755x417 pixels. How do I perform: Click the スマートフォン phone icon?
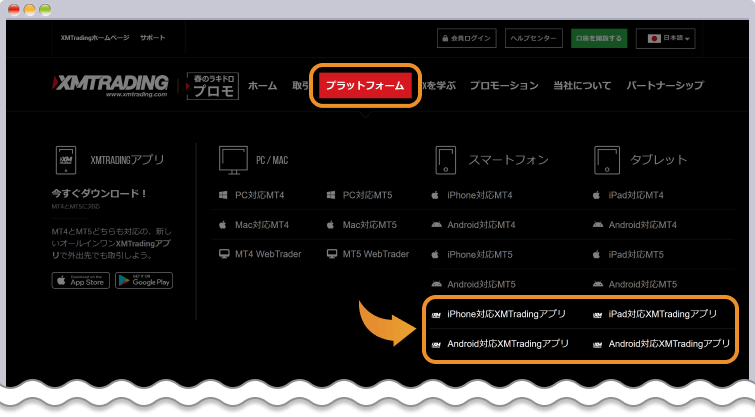[445, 160]
